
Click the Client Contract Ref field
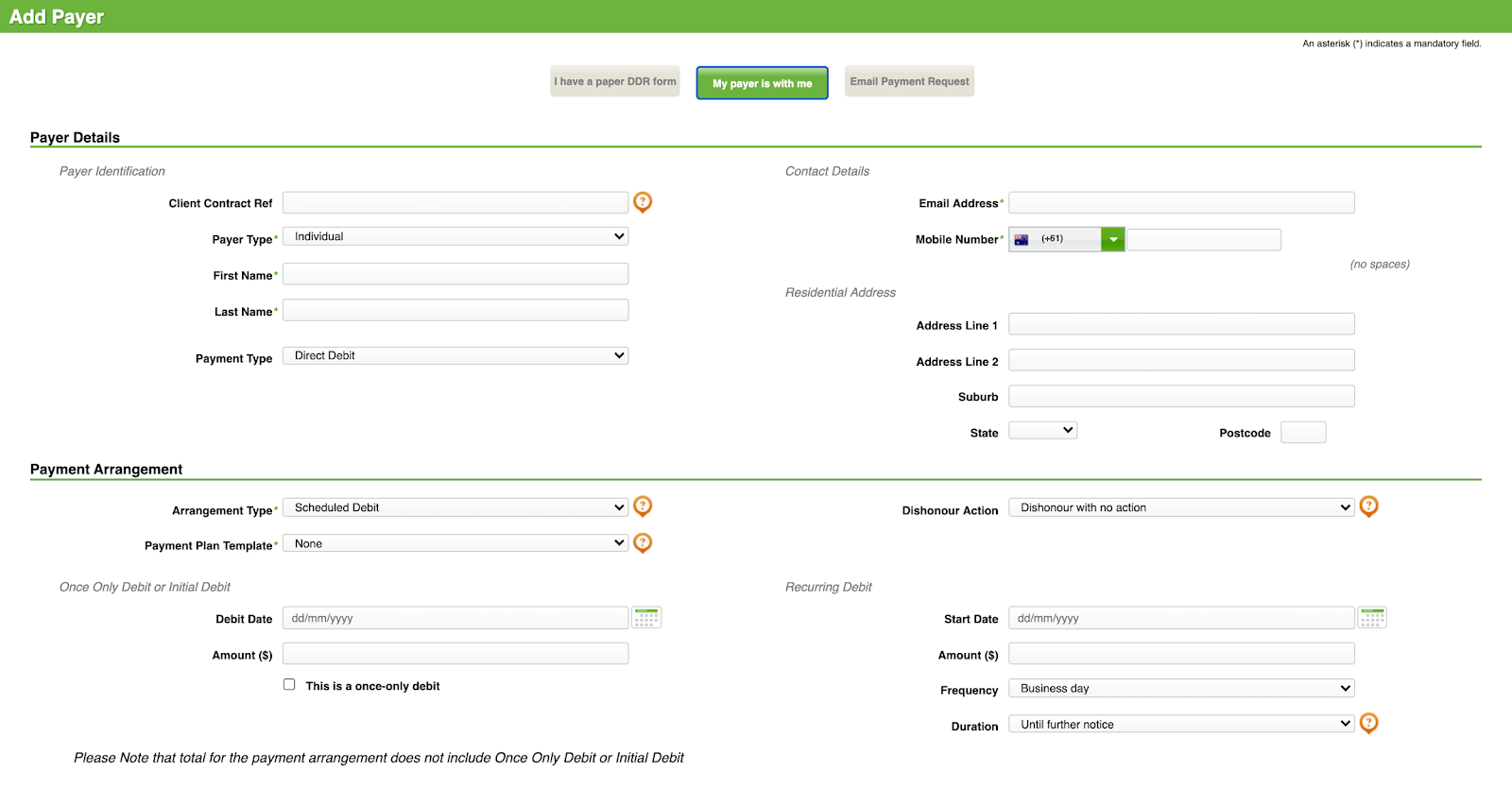[455, 202]
